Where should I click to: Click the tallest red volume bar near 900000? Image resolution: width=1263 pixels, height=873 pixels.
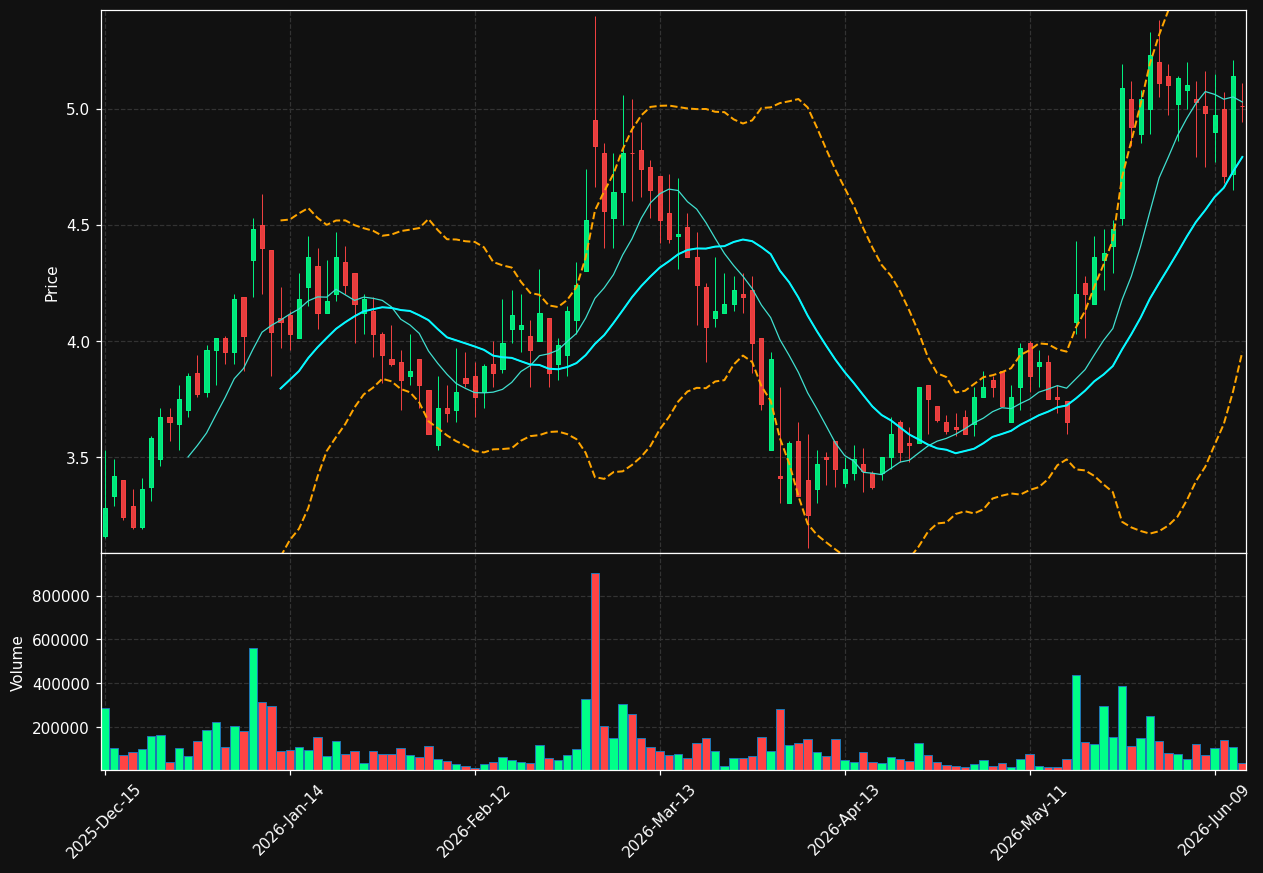click(x=595, y=671)
